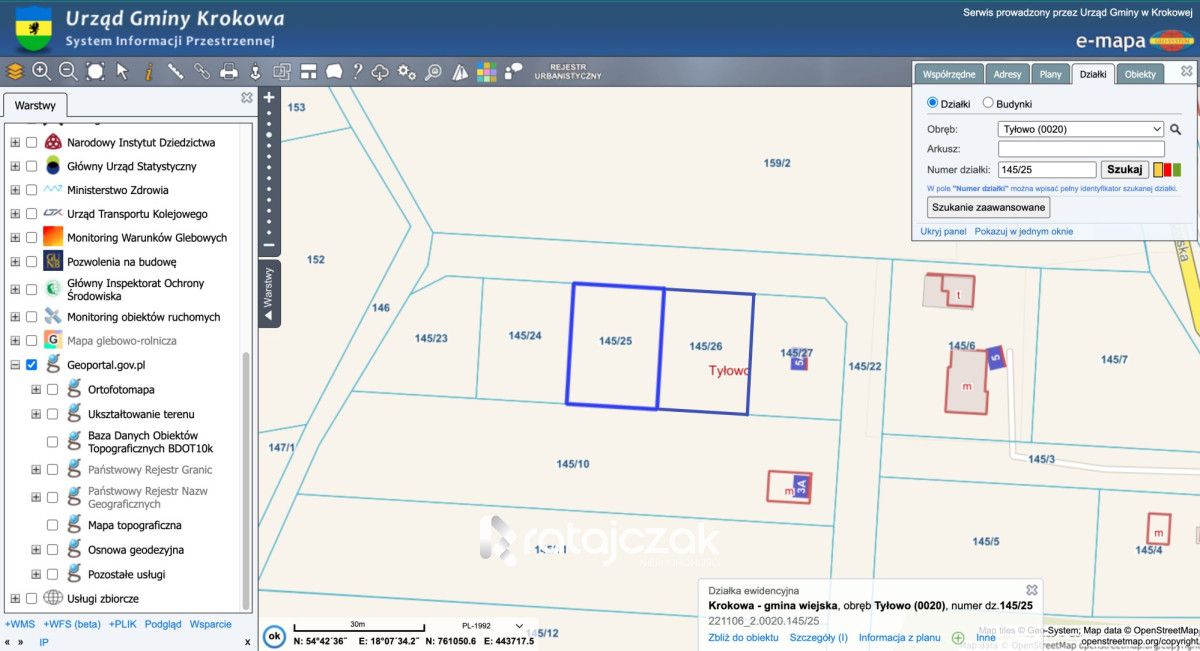Pick the yellow highlight color swatch
Screen dimensions: 1200x651
tap(1157, 170)
